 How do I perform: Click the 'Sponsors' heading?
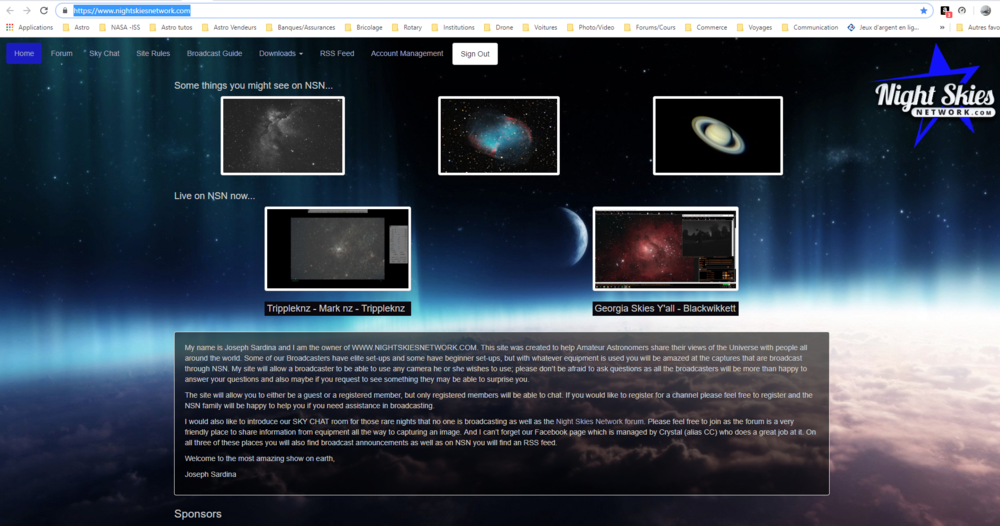(x=198, y=514)
